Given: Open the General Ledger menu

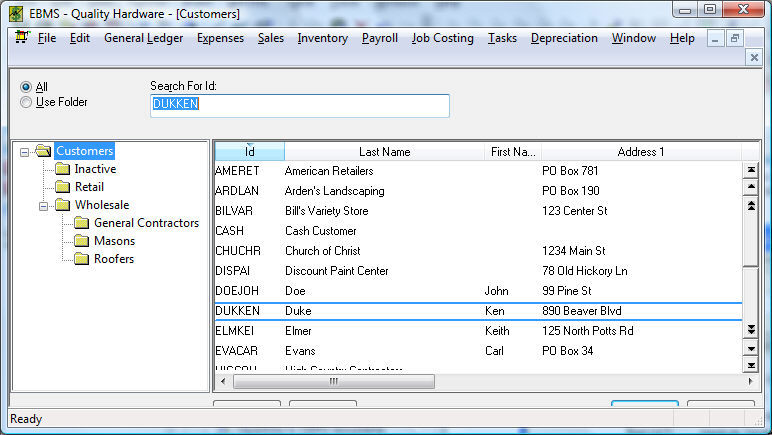Looking at the screenshot, I should click(x=143, y=38).
